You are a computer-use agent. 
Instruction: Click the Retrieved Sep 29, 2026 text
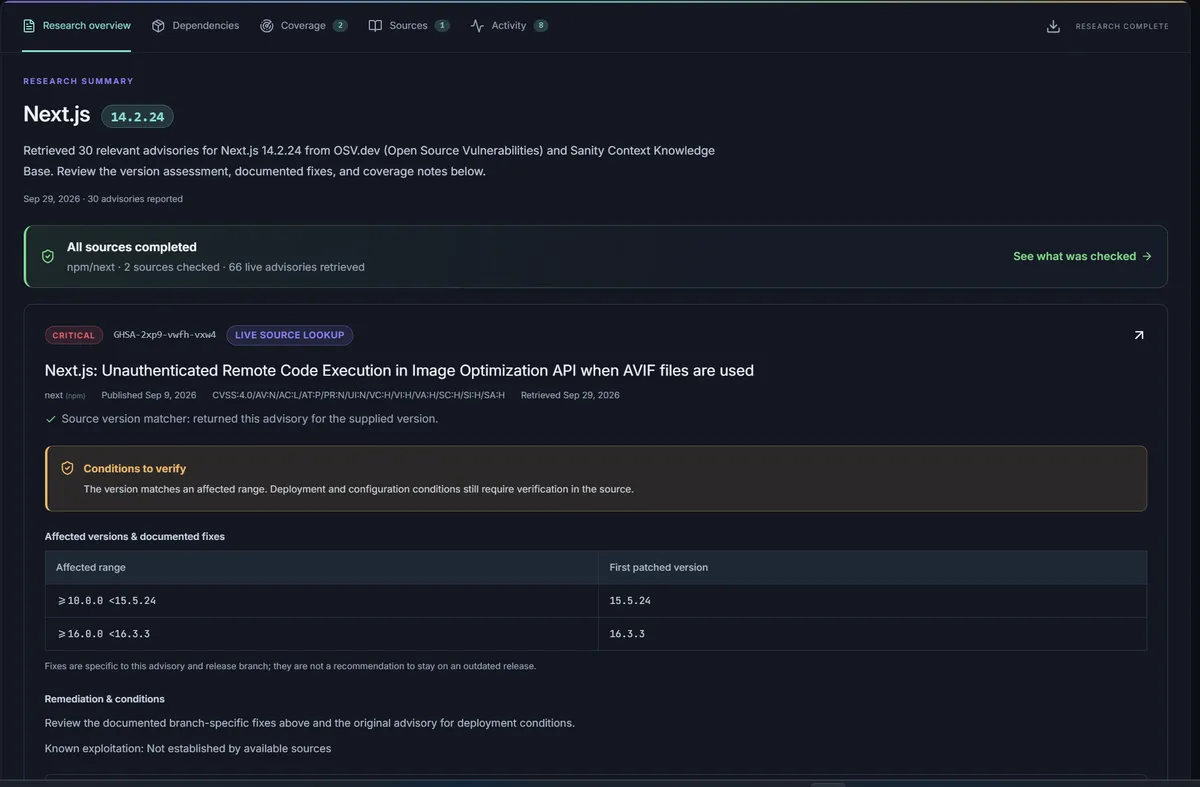click(x=570, y=395)
